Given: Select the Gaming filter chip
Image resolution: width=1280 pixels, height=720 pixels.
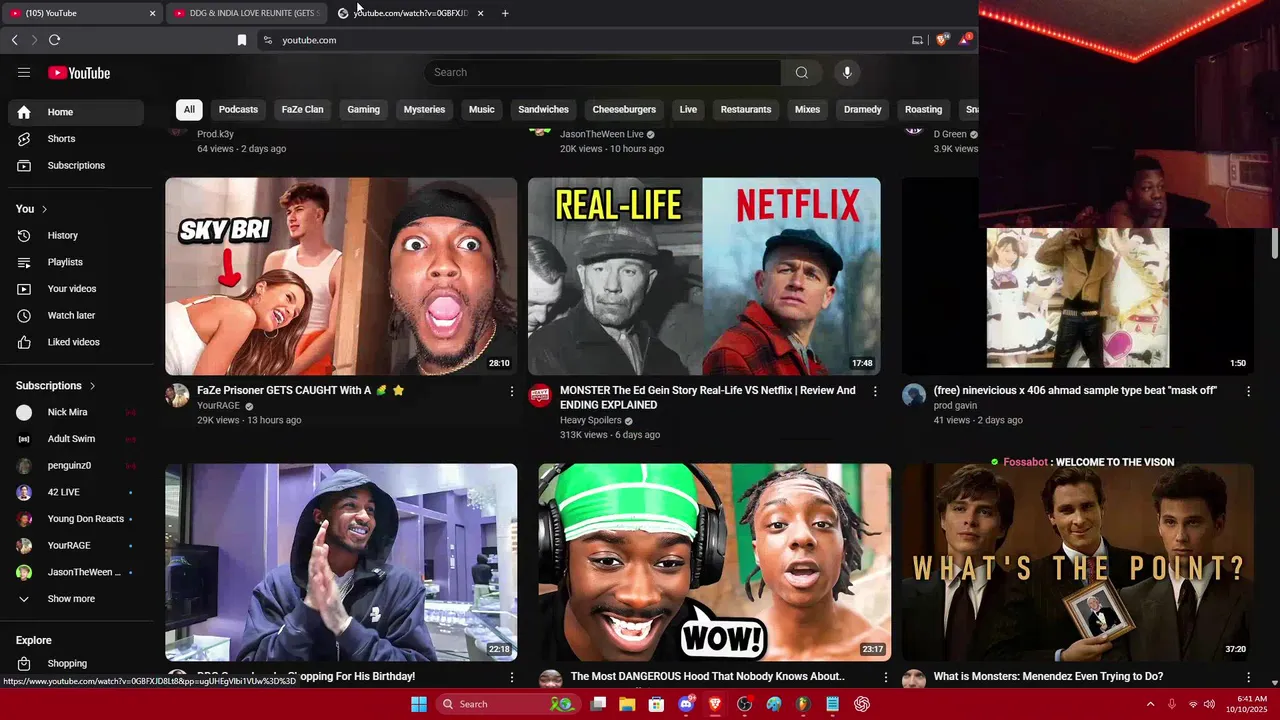Looking at the screenshot, I should pos(363,110).
